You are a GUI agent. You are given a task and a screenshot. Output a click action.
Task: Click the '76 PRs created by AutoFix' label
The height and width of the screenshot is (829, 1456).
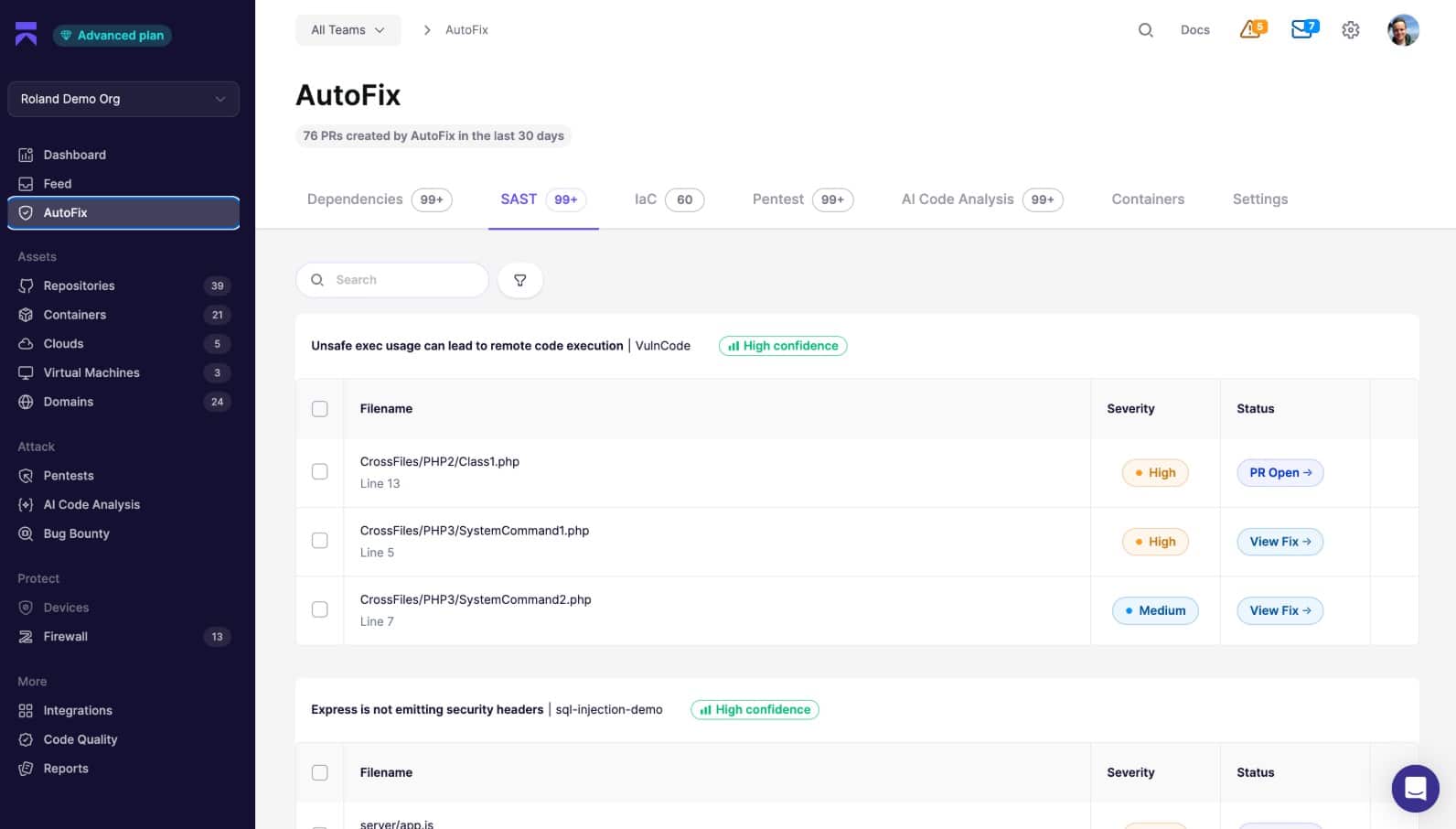pos(434,136)
